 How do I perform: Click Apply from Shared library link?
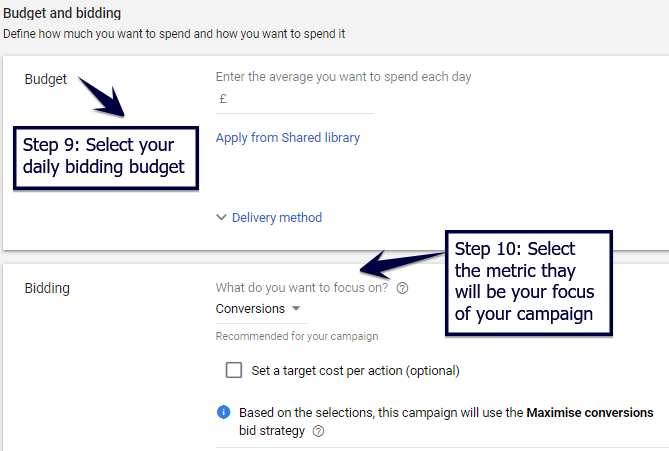coord(288,138)
